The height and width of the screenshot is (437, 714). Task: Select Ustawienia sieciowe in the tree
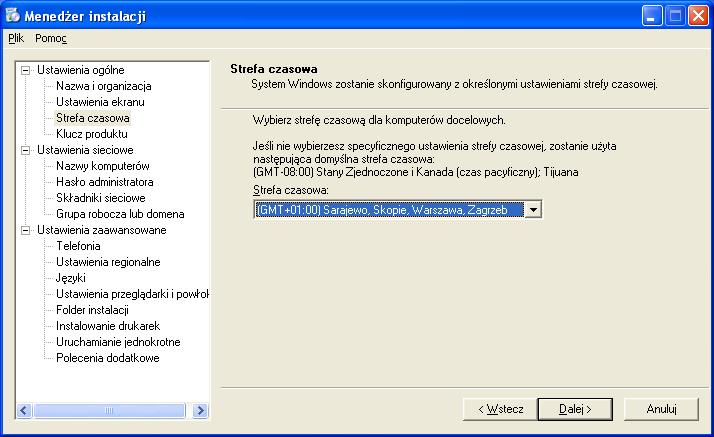tap(85, 150)
